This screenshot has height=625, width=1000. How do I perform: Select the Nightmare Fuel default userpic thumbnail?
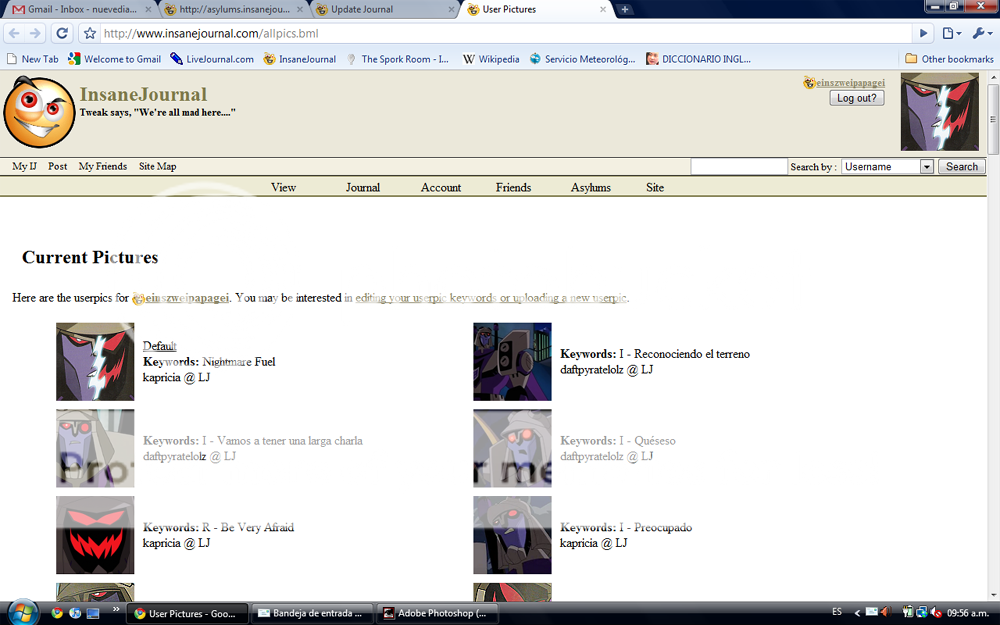pyautogui.click(x=95, y=361)
